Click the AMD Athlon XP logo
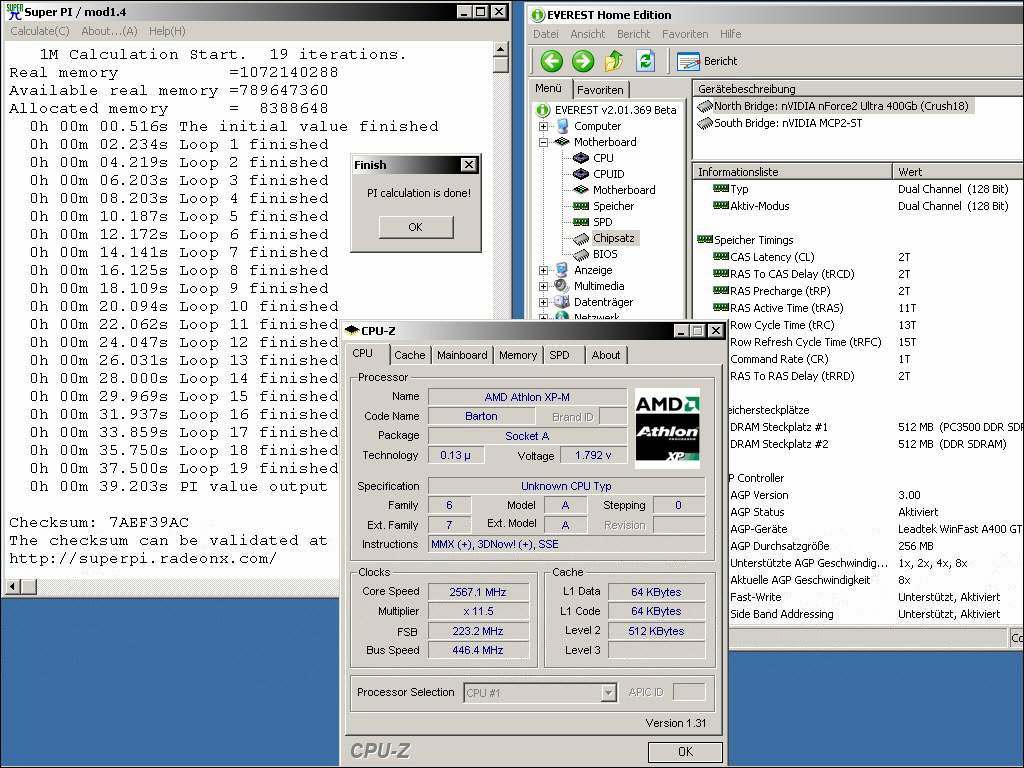1024x768 pixels. (667, 428)
